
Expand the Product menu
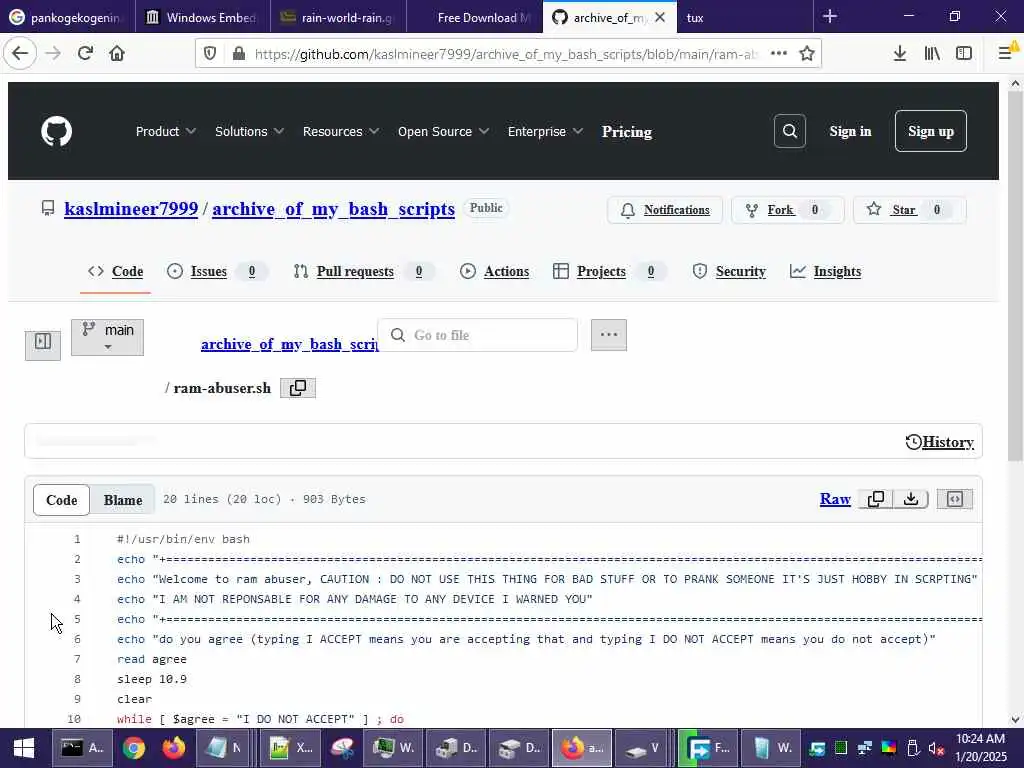[x=166, y=131]
